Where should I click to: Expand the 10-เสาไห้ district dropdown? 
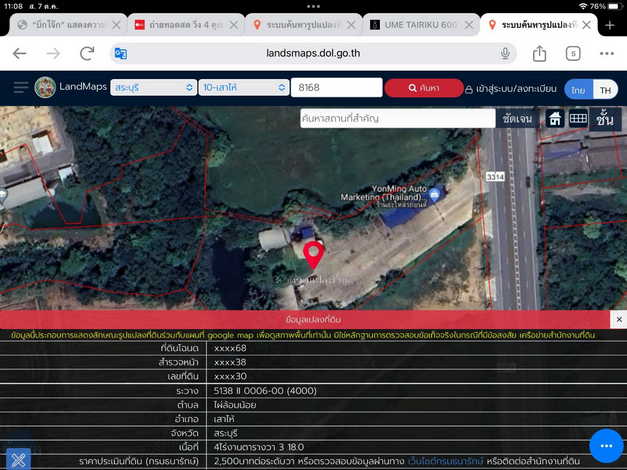241,88
